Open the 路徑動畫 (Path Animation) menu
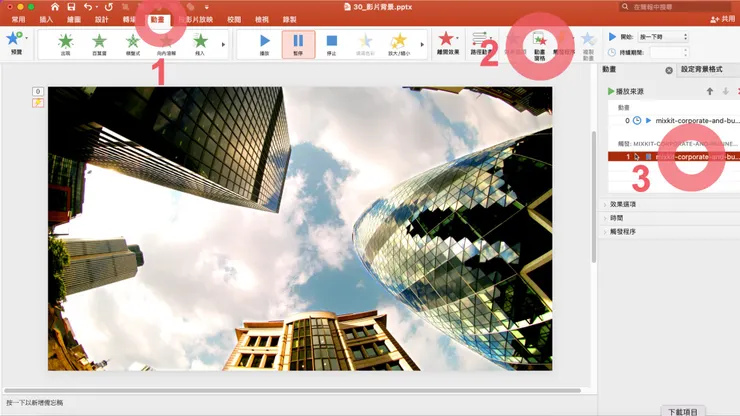Image resolution: width=740 pixels, height=416 pixels. tap(481, 43)
